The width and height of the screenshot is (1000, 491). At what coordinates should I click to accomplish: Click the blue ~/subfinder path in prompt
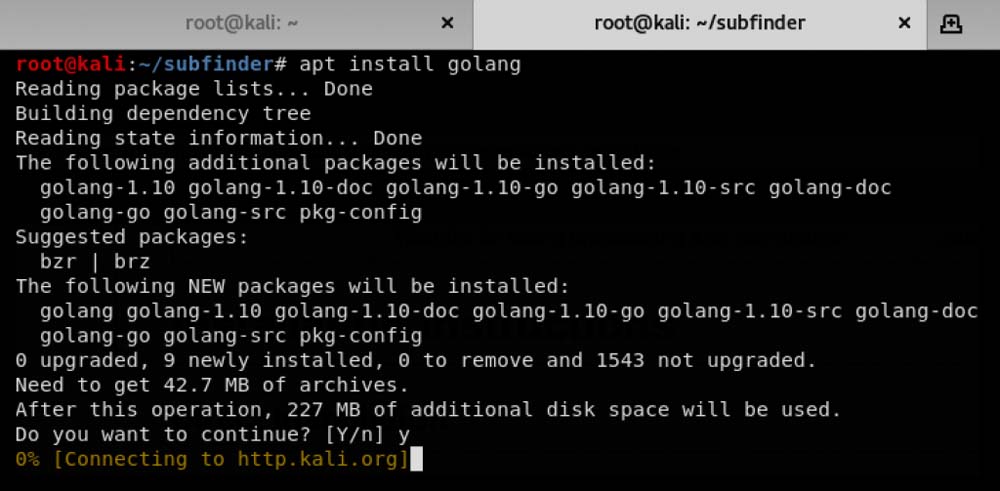206,64
